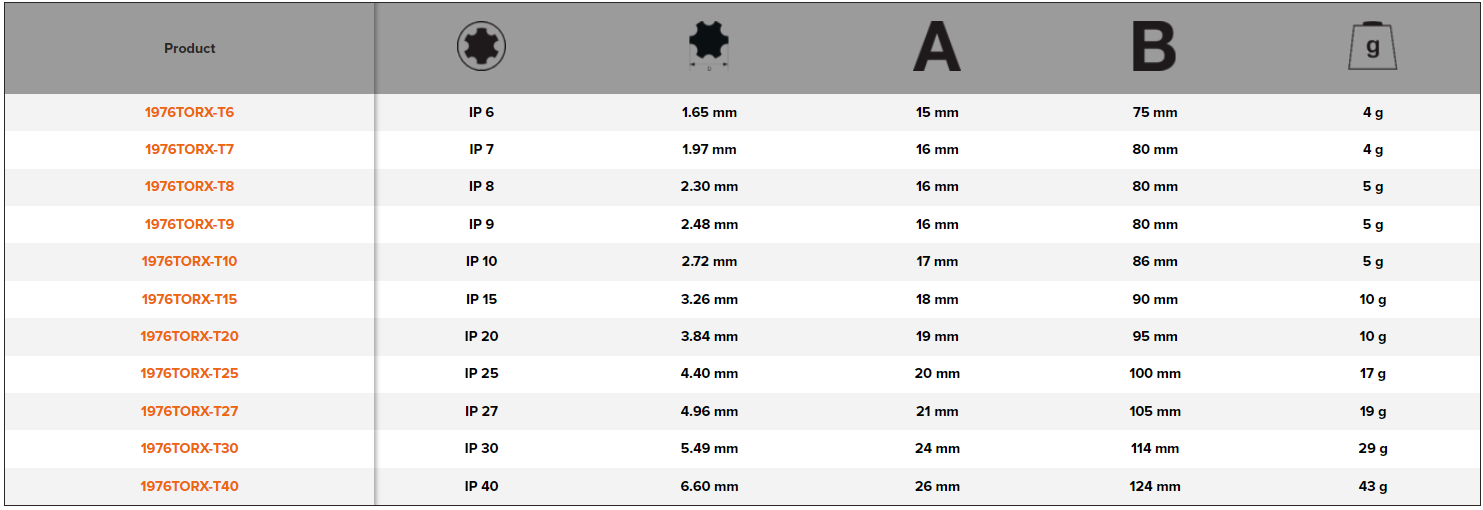Screen dimensions: 1483x510
Task: Open the 1976TORX-T27 product link
Action: [x=190, y=411]
